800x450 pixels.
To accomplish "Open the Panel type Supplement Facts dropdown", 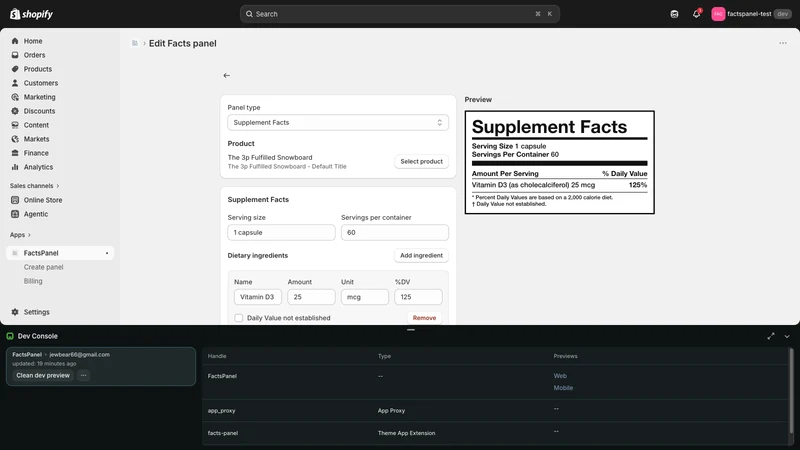I will (x=338, y=122).
